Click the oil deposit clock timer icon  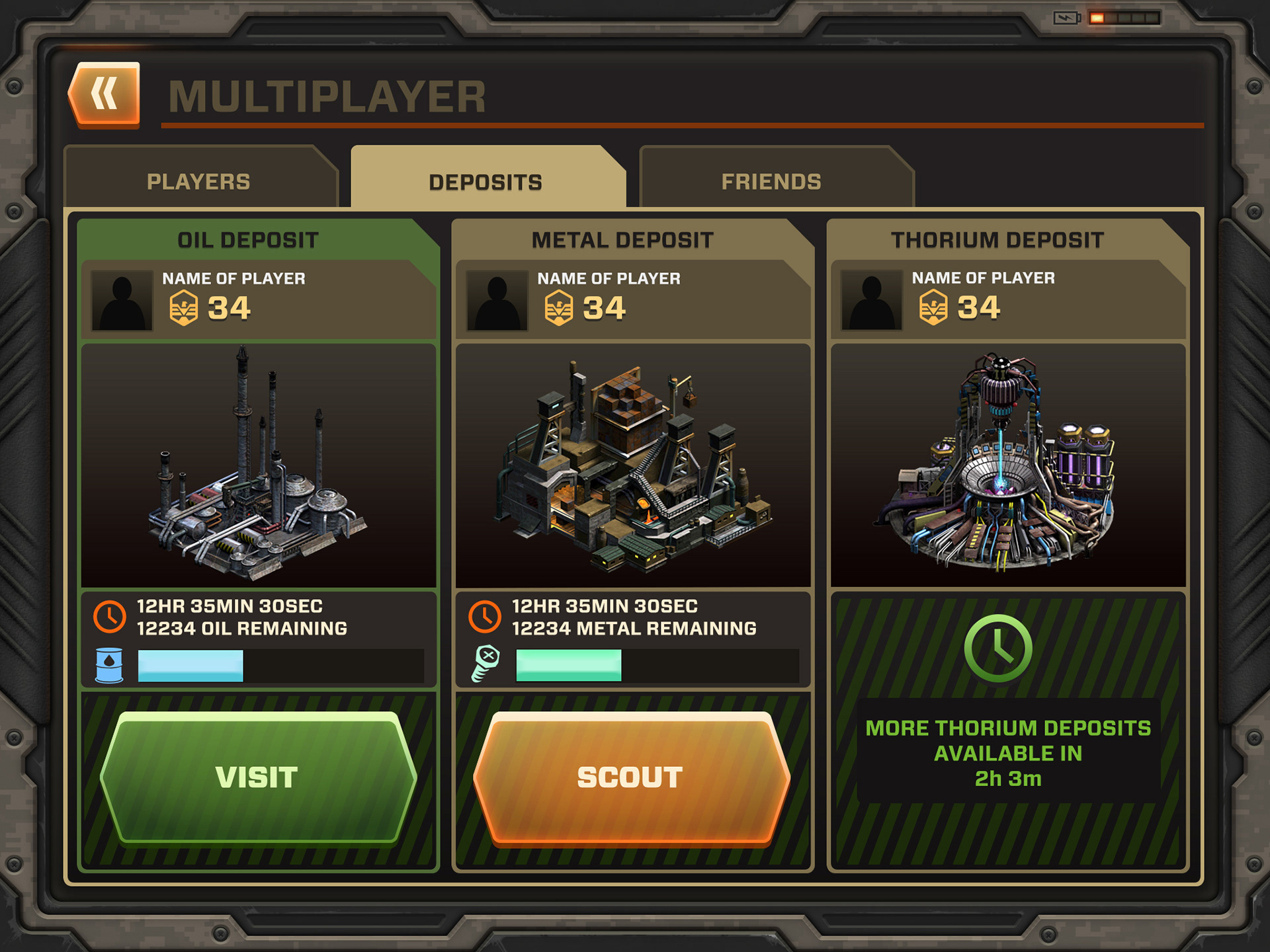(x=109, y=616)
